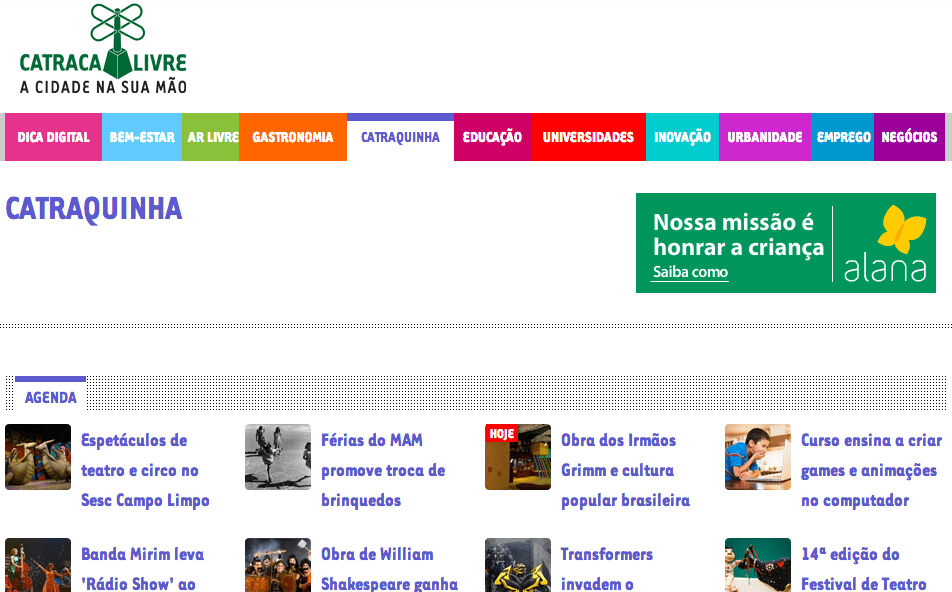Select the Ar Livre tab

[211, 137]
